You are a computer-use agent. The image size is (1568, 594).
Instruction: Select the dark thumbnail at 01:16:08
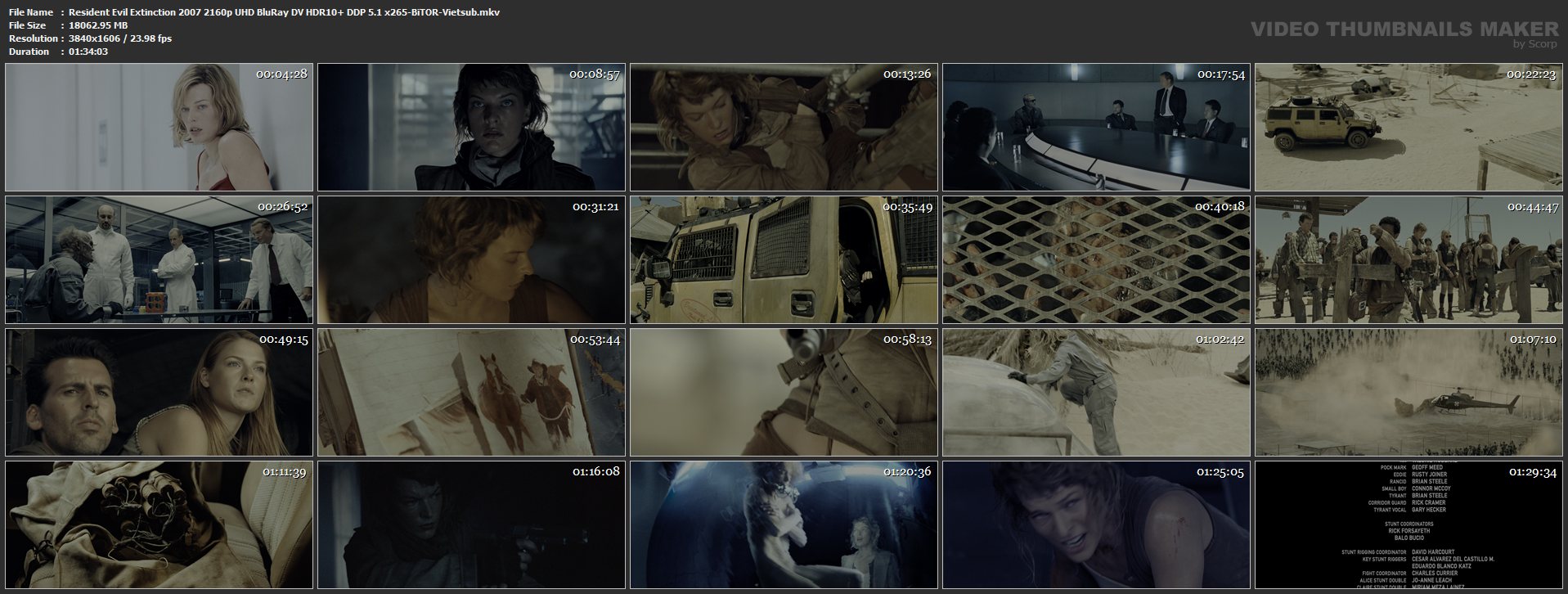[x=471, y=525]
